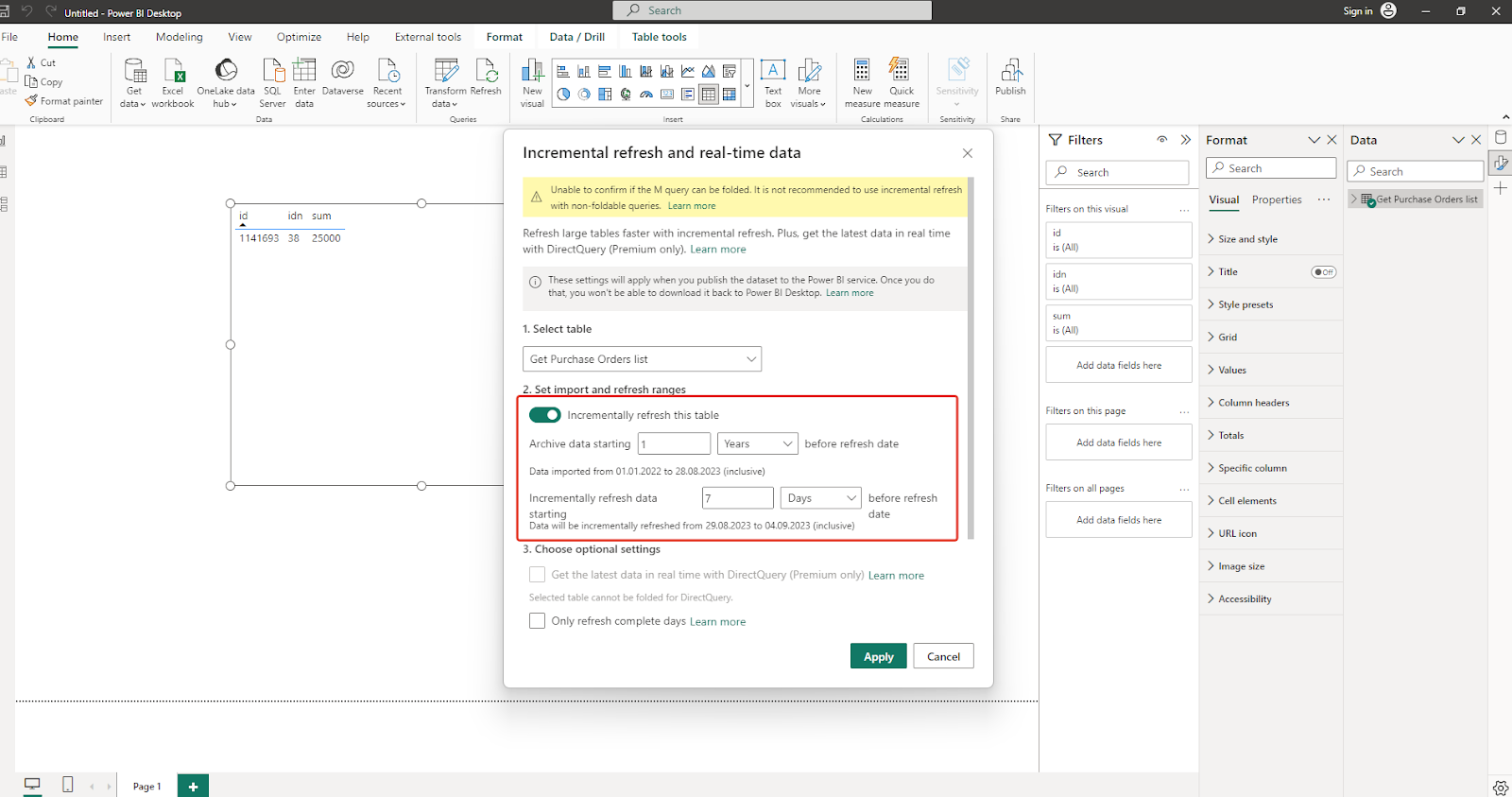Expand the Get Purchase Orders list table in the Data pane
Screen dimensions: 1512x797
1353,199
